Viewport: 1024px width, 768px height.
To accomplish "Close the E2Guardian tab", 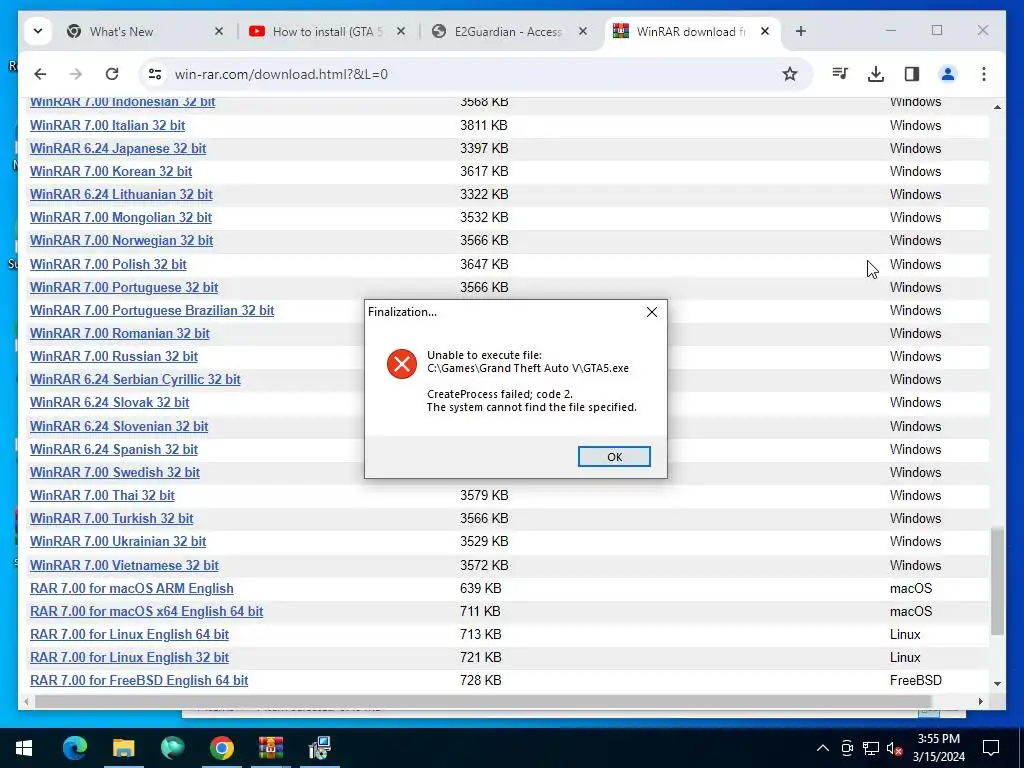I will [x=583, y=31].
